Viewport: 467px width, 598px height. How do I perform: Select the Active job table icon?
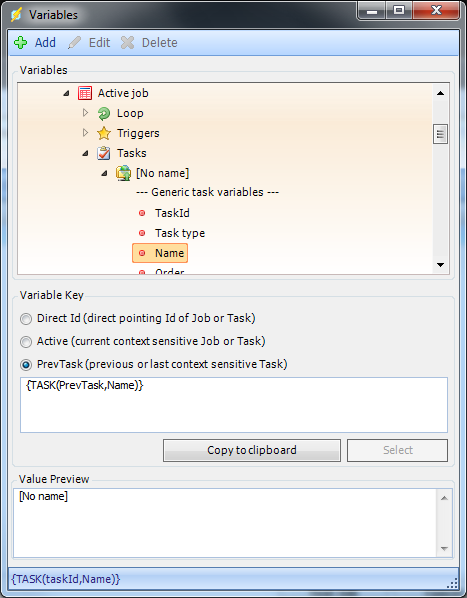(x=85, y=93)
